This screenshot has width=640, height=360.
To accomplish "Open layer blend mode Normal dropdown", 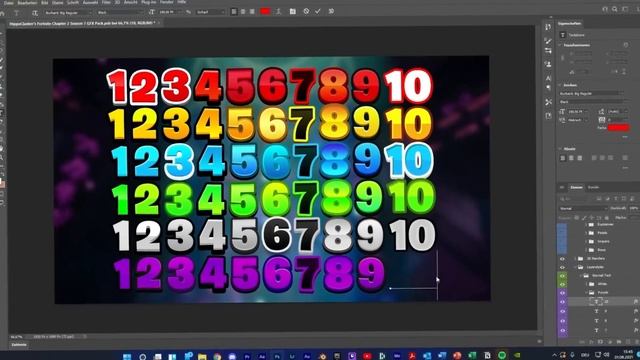I will pyautogui.click(x=584, y=209).
